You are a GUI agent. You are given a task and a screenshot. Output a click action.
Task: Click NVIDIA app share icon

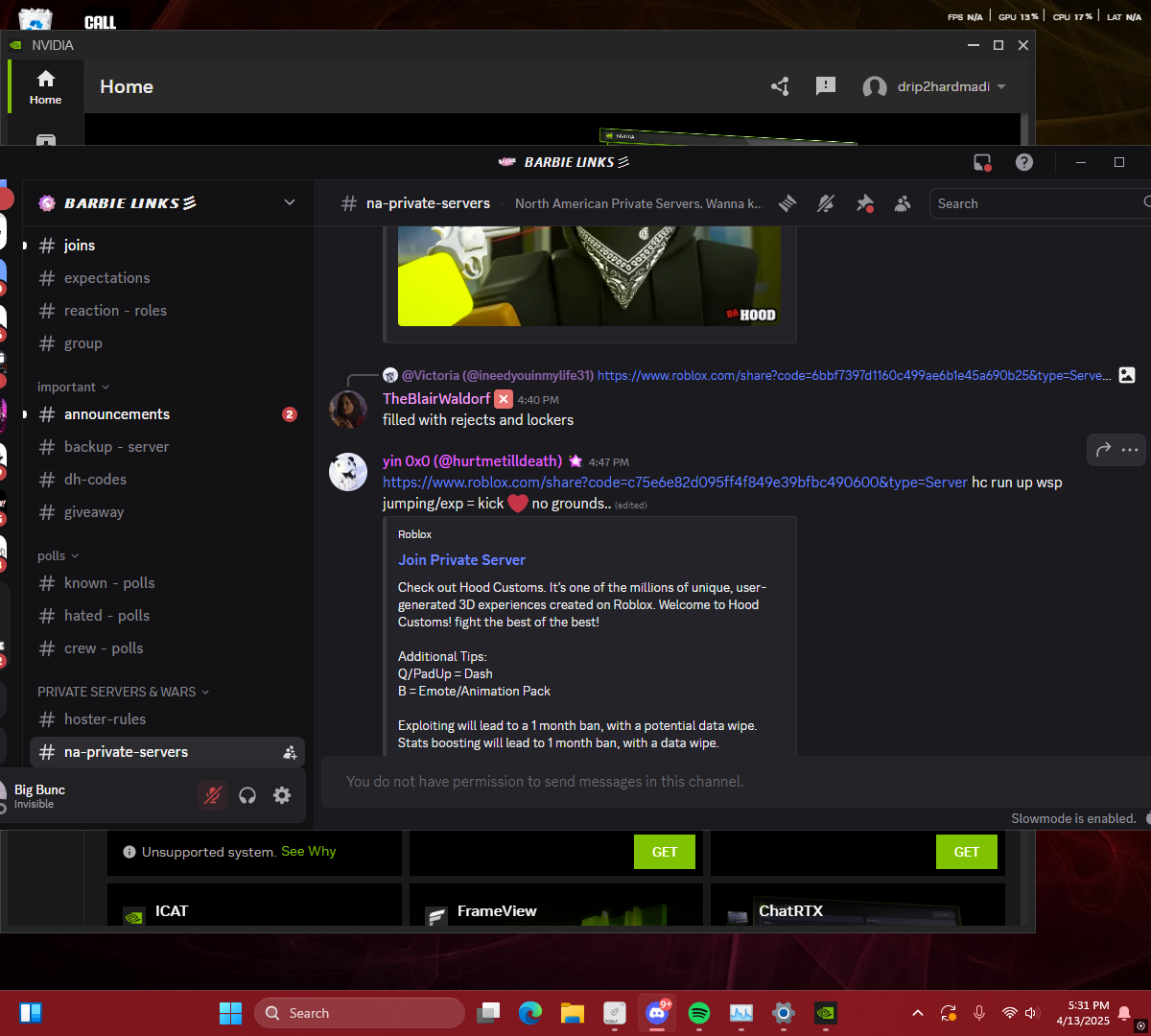click(780, 86)
